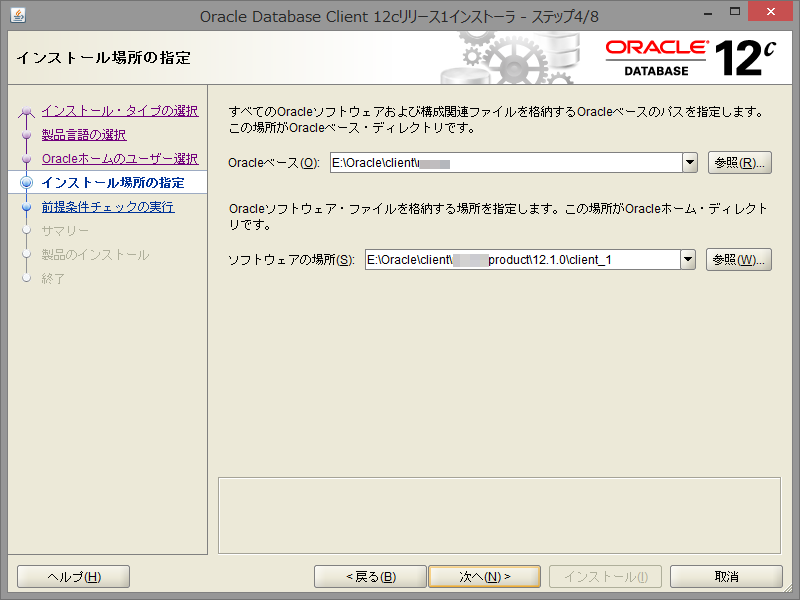Go back with 戻る(B) button
The image size is (800, 600).
pyautogui.click(x=370, y=577)
